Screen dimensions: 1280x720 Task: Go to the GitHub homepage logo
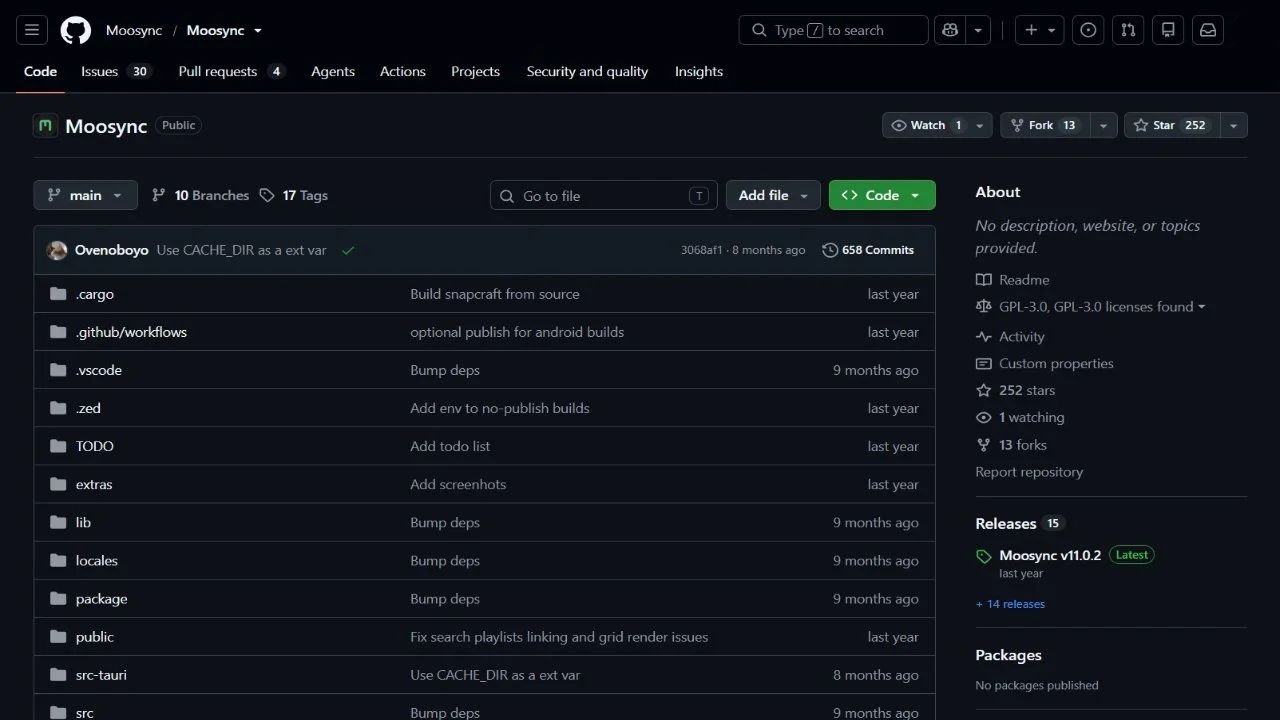tap(76, 30)
